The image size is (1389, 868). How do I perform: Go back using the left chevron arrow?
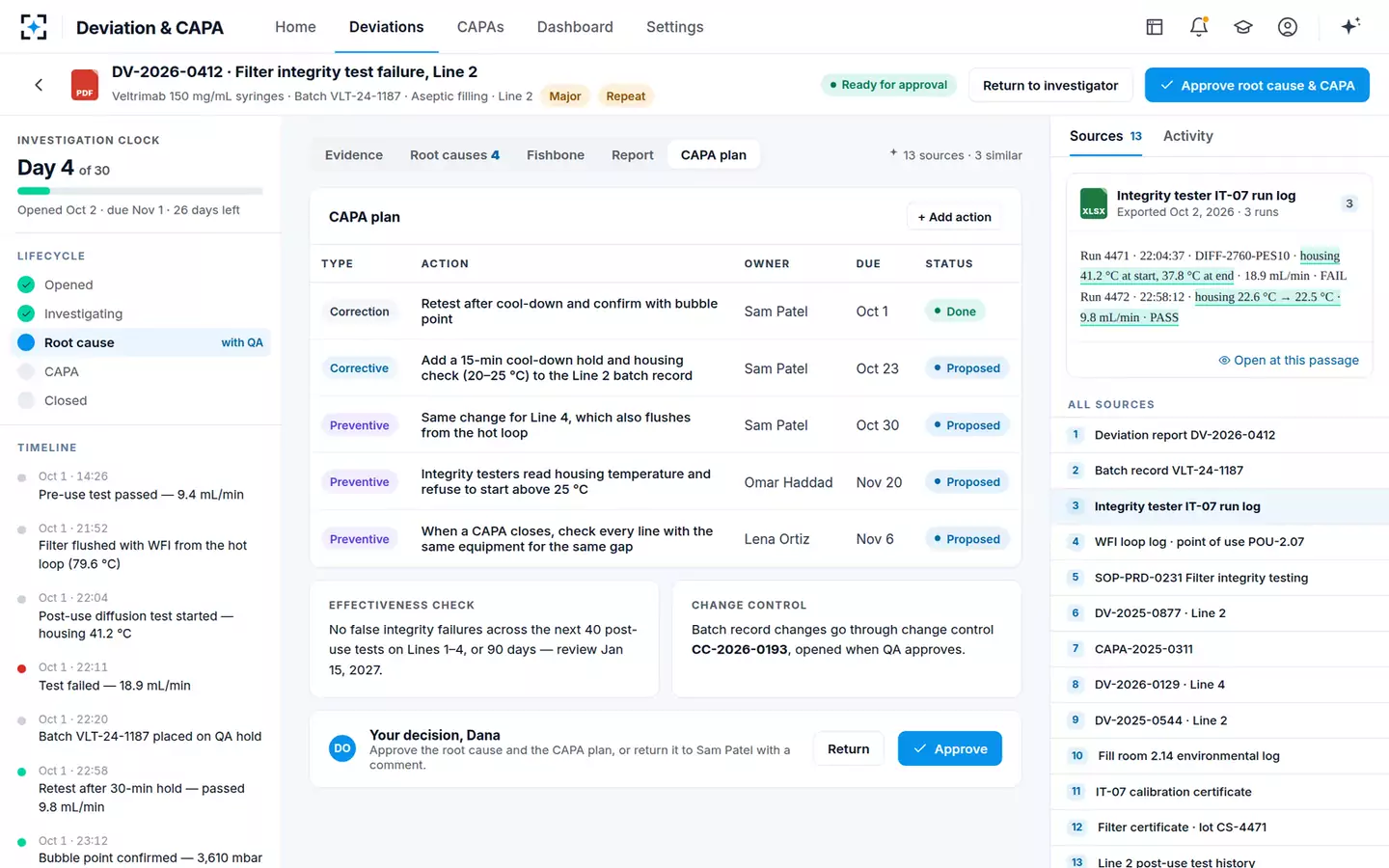(x=39, y=85)
